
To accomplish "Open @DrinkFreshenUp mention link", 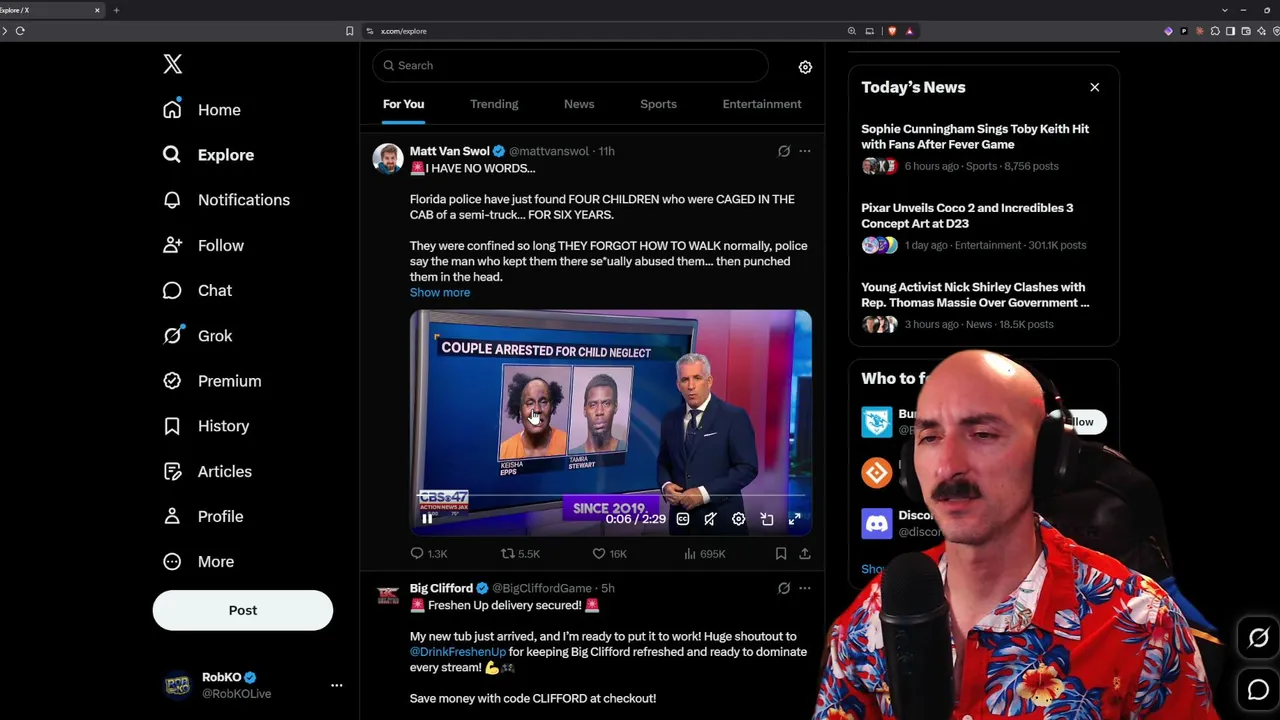I will 458,652.
